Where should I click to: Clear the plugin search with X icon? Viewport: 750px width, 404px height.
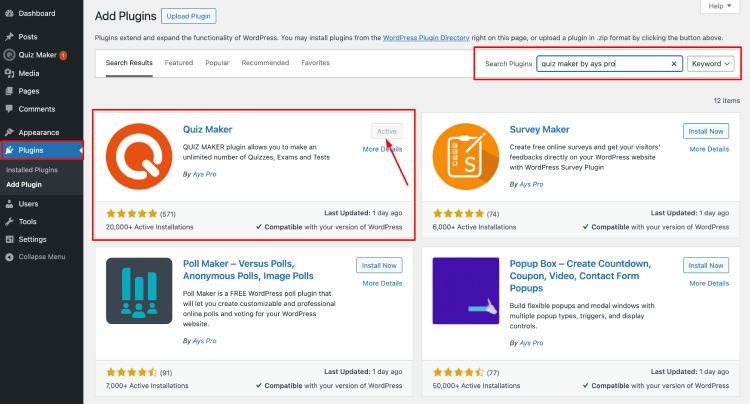coord(673,64)
